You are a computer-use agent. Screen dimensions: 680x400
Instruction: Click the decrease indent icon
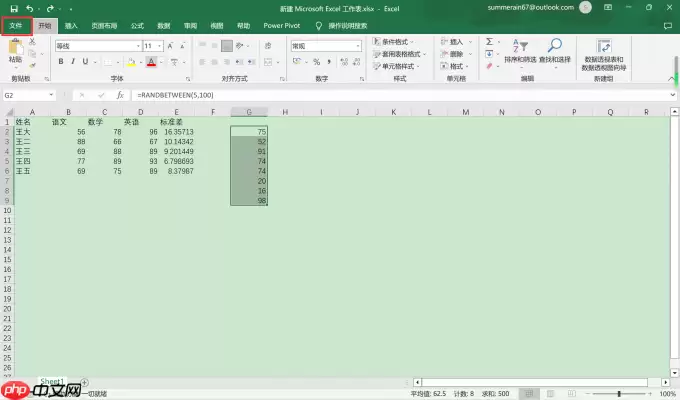tap(239, 62)
